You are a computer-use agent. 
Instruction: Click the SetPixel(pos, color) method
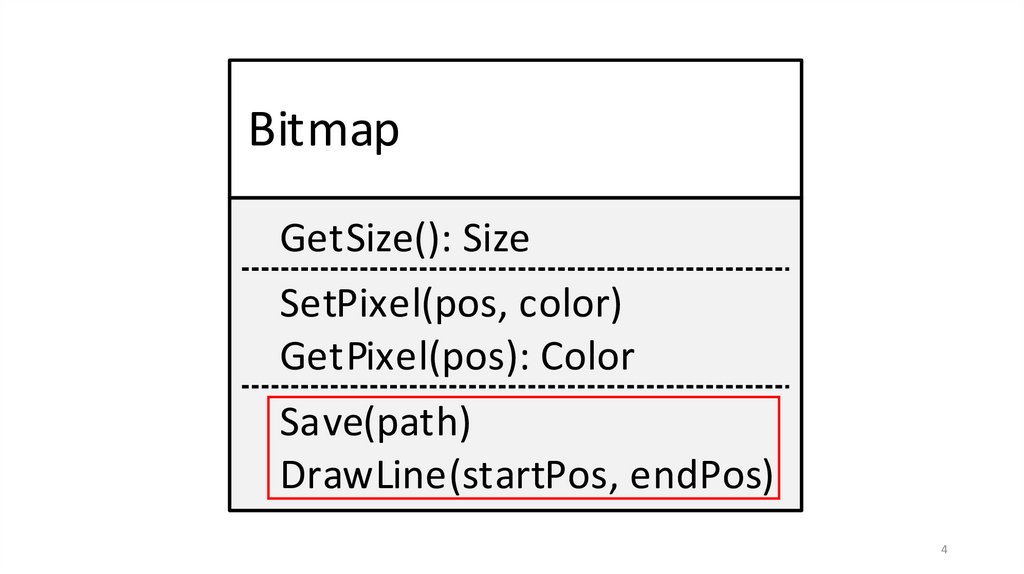click(x=451, y=304)
